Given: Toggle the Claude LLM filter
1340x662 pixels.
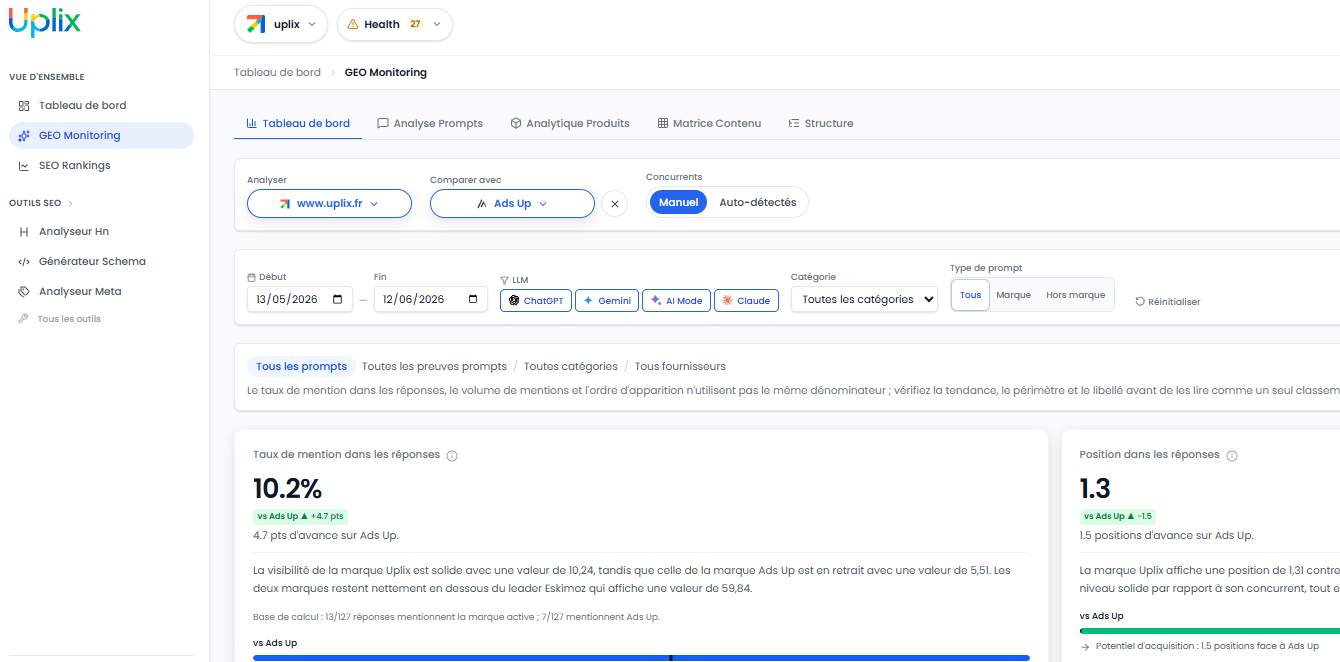Looking at the screenshot, I should (x=746, y=300).
